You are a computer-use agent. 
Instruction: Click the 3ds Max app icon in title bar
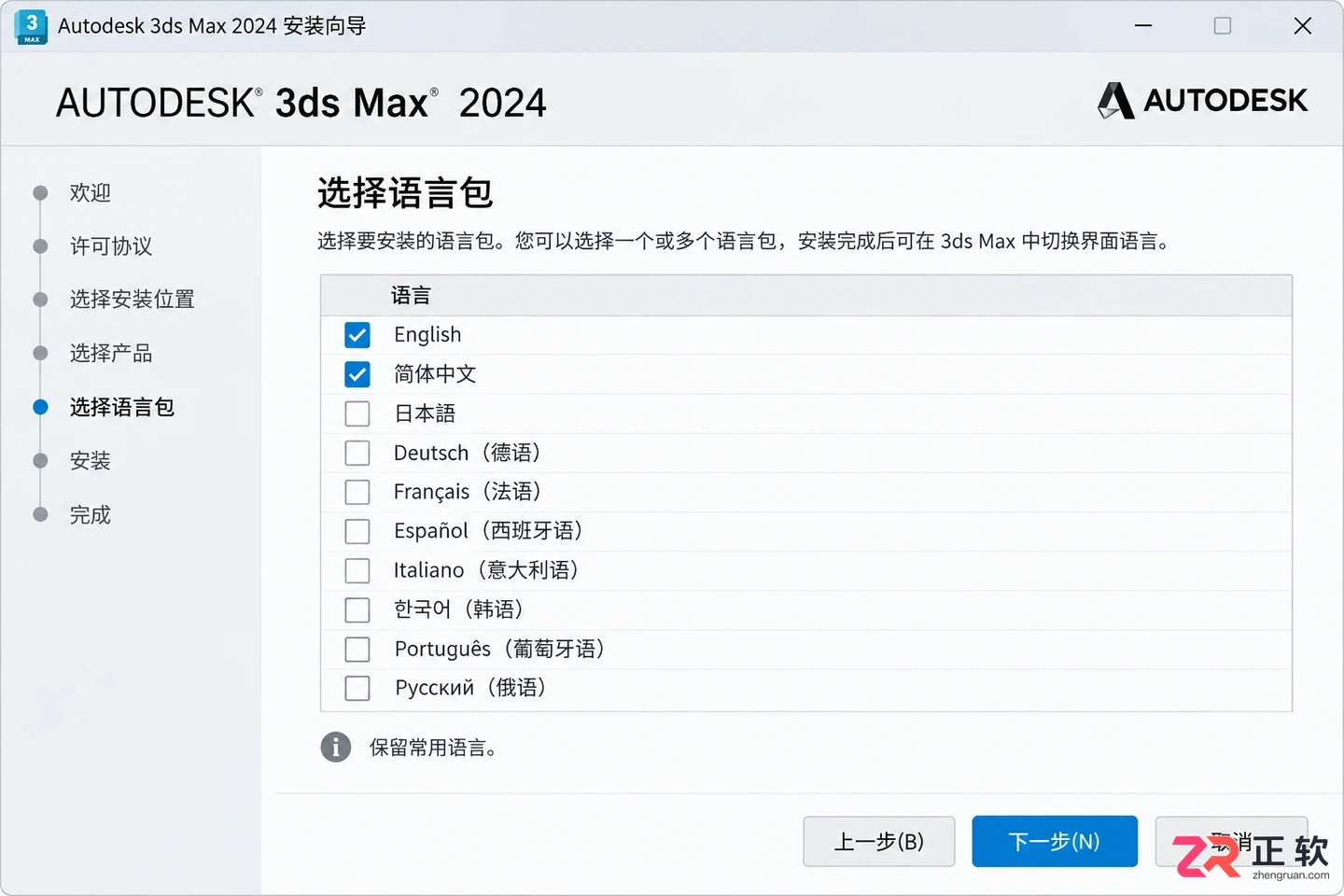(x=32, y=26)
